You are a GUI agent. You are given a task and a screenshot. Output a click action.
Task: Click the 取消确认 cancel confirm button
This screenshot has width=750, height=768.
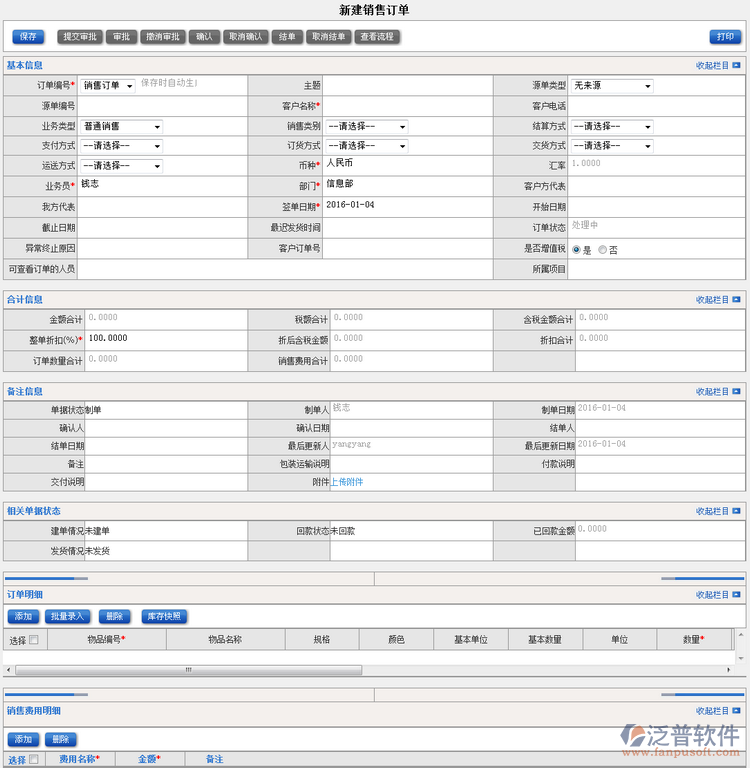246,37
